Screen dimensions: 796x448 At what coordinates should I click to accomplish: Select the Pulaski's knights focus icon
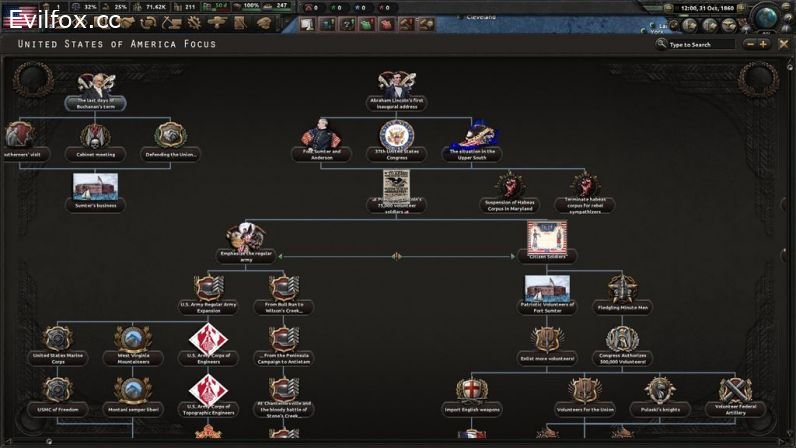[x=658, y=393]
